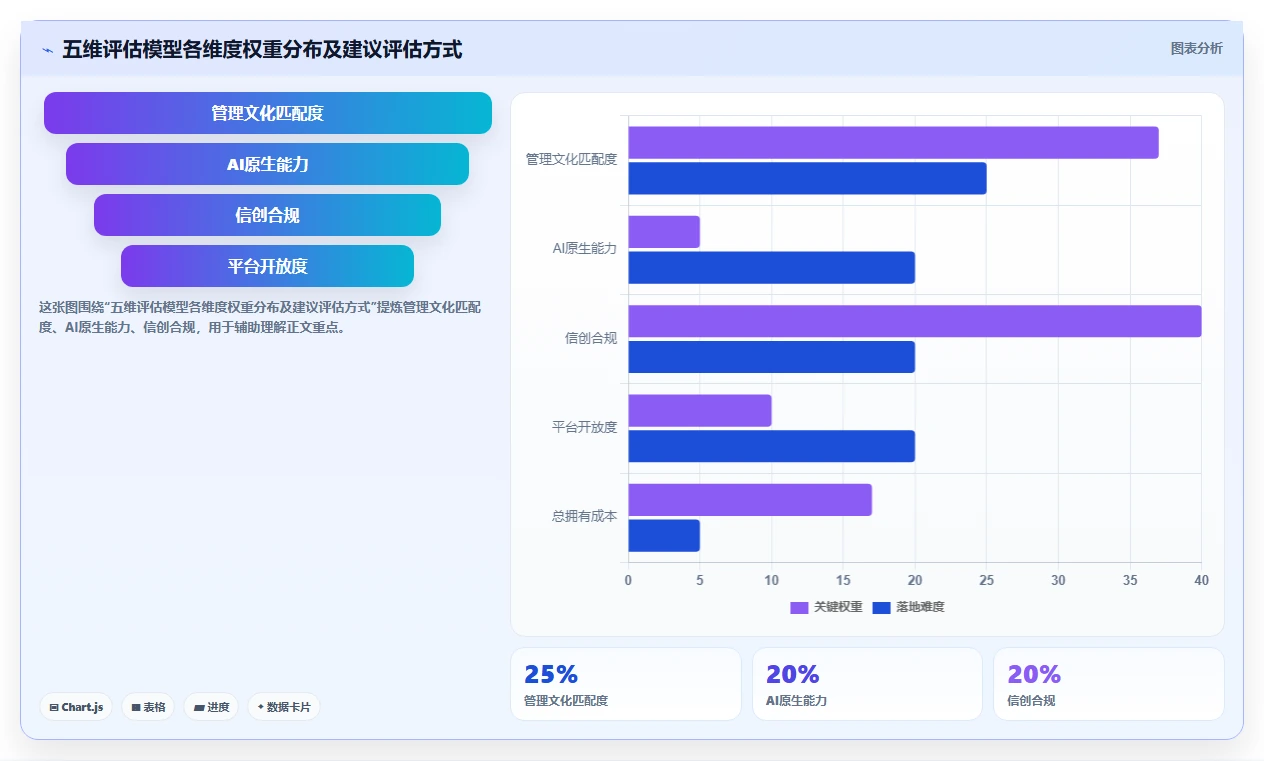Click the 数据卡片 tag chip

pyautogui.click(x=284, y=707)
